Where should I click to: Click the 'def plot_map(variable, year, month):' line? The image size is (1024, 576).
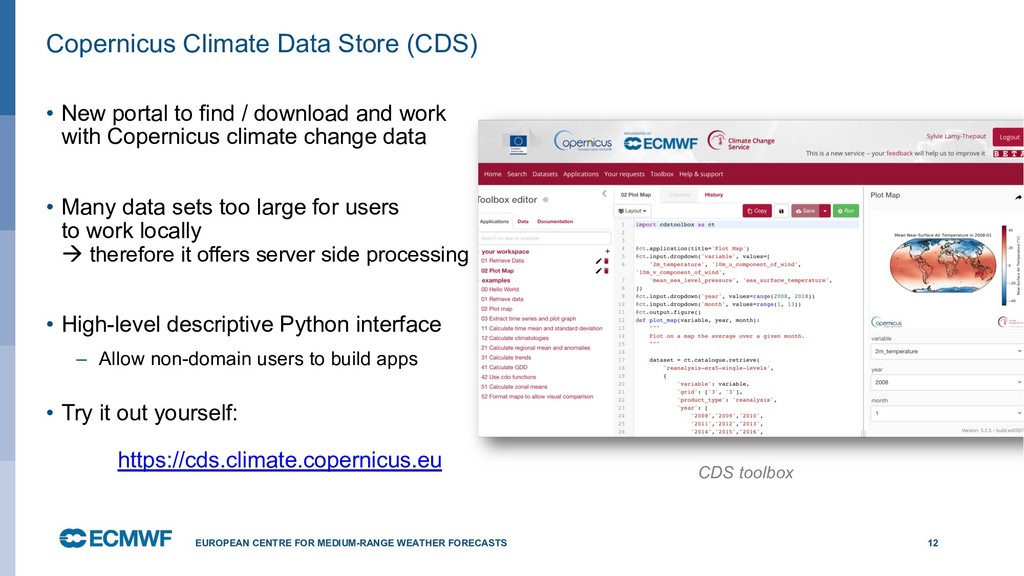point(697,320)
